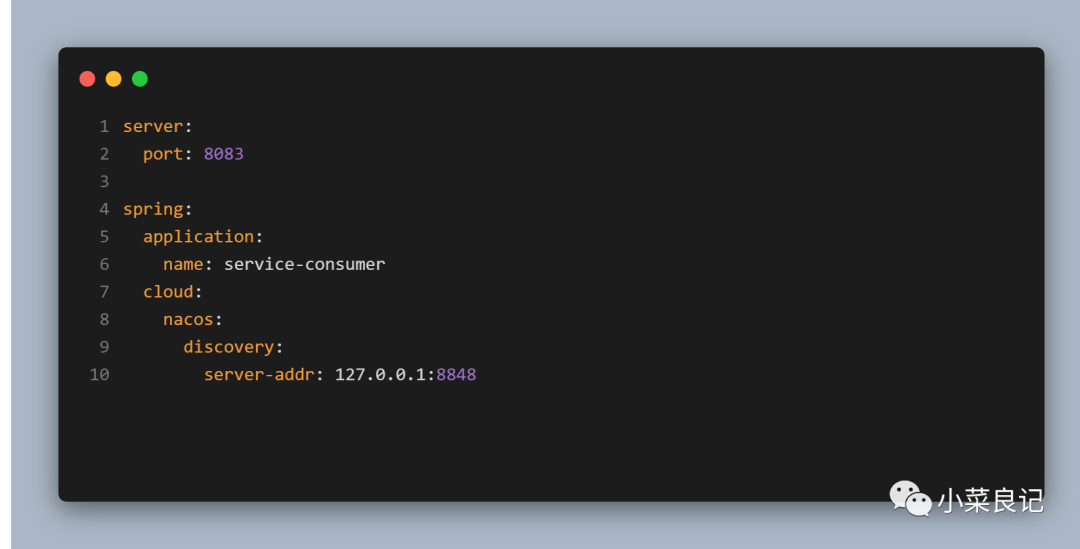
Task: Click the "discovery" key
Action: 229,347
